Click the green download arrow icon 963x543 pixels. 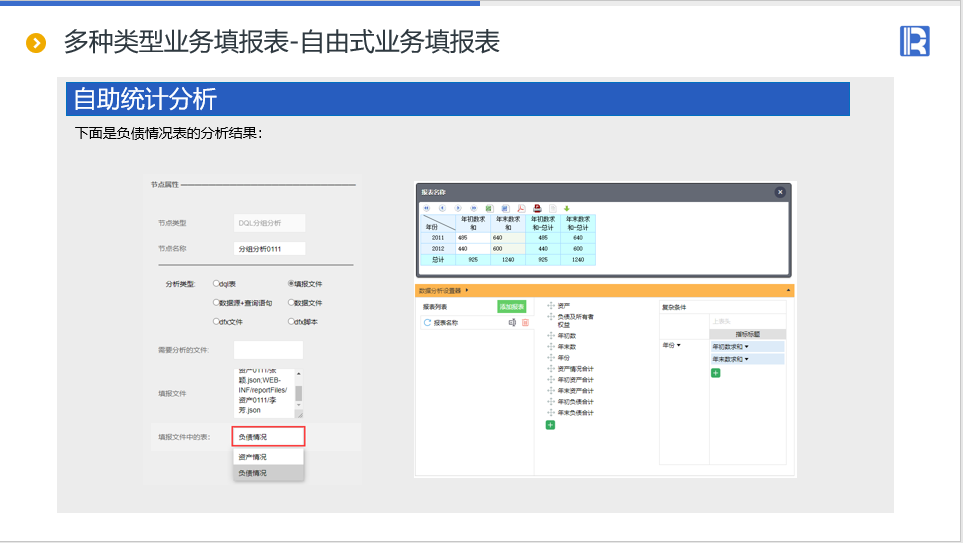[566, 208]
